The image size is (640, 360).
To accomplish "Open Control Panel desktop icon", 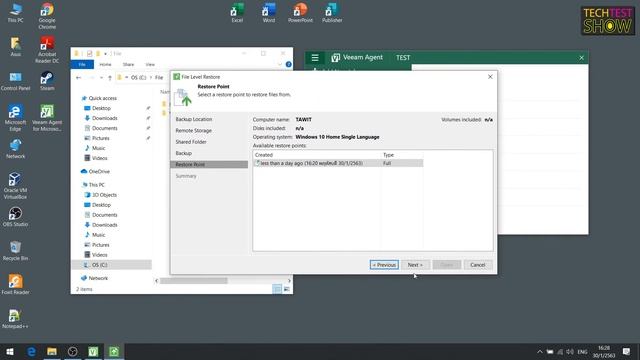I will (x=16, y=81).
